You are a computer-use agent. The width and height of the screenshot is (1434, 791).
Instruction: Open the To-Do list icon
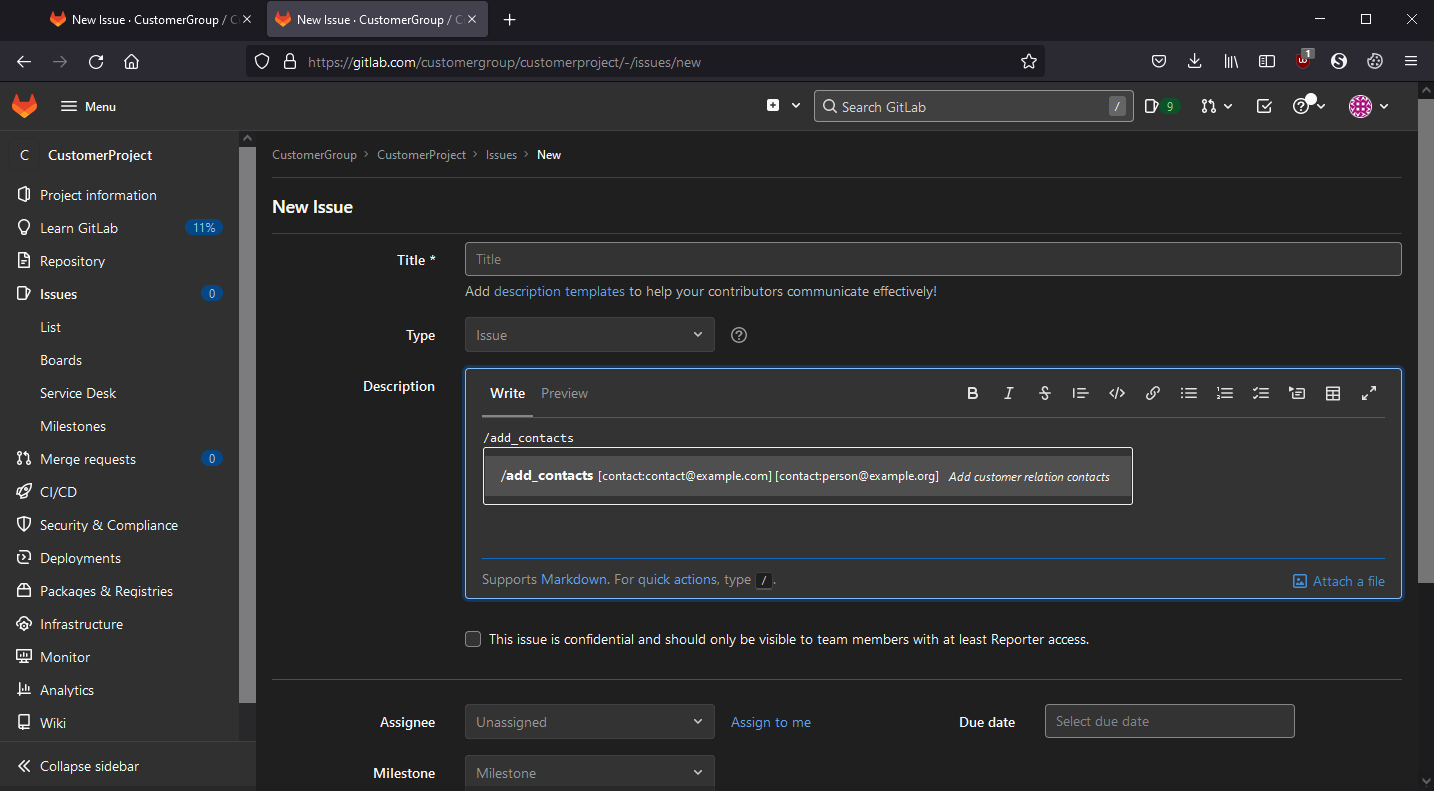(x=1264, y=106)
